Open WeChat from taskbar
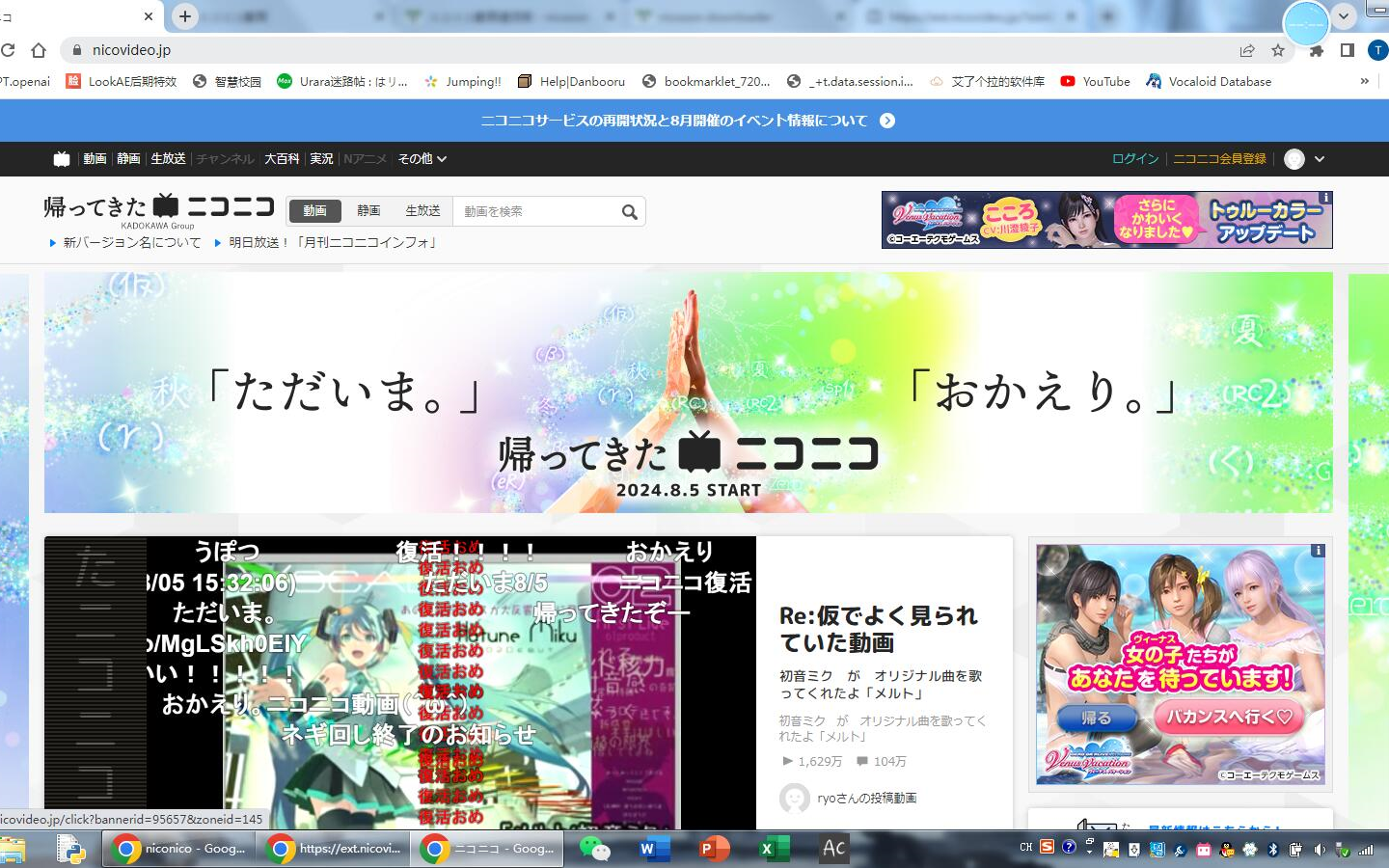1389x868 pixels. 595,849
